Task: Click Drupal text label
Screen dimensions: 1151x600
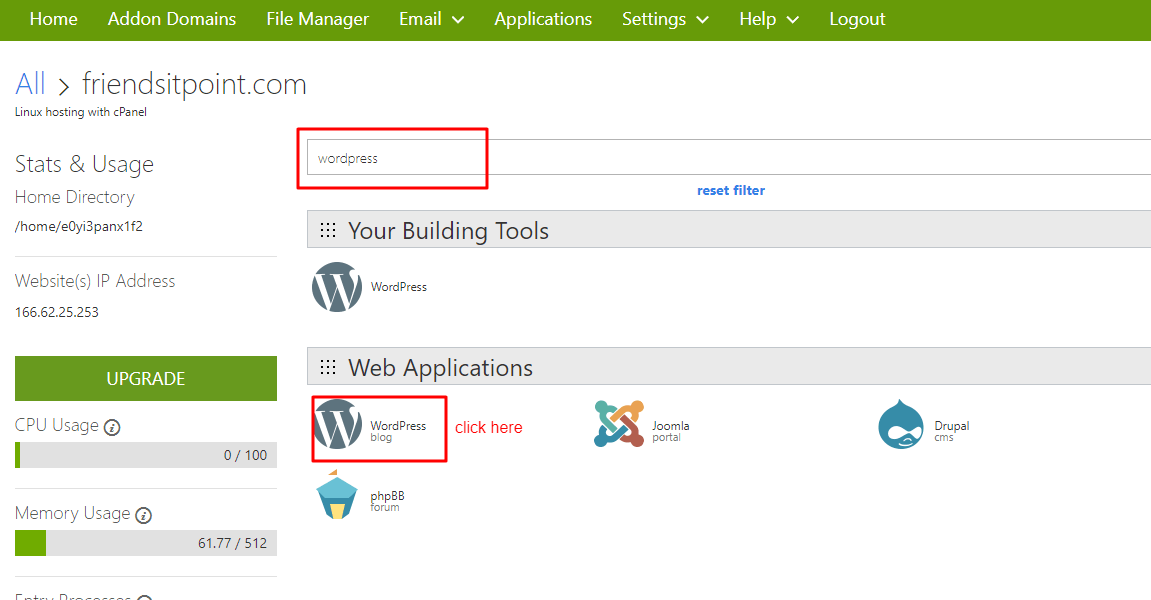Action: click(952, 426)
